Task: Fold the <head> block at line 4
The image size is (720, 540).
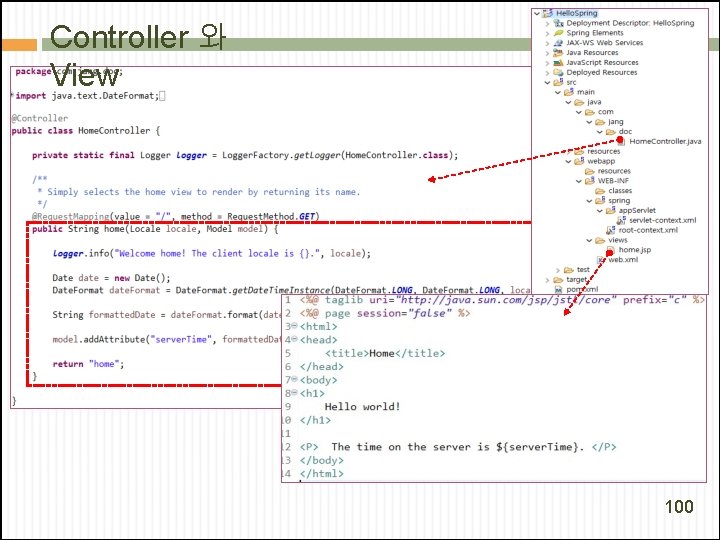Action: [294, 339]
